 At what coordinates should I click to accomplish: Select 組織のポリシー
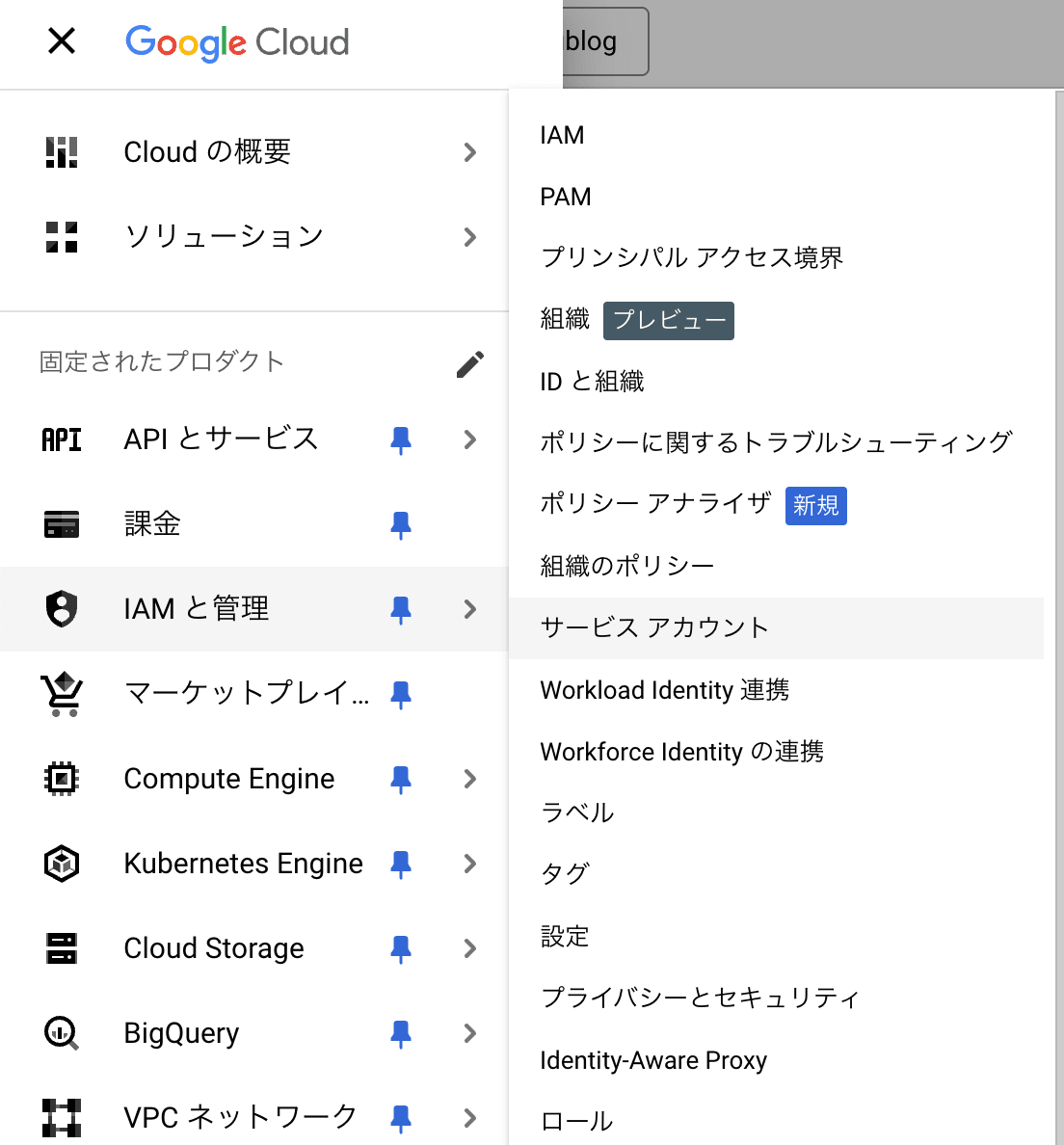[x=776, y=566]
